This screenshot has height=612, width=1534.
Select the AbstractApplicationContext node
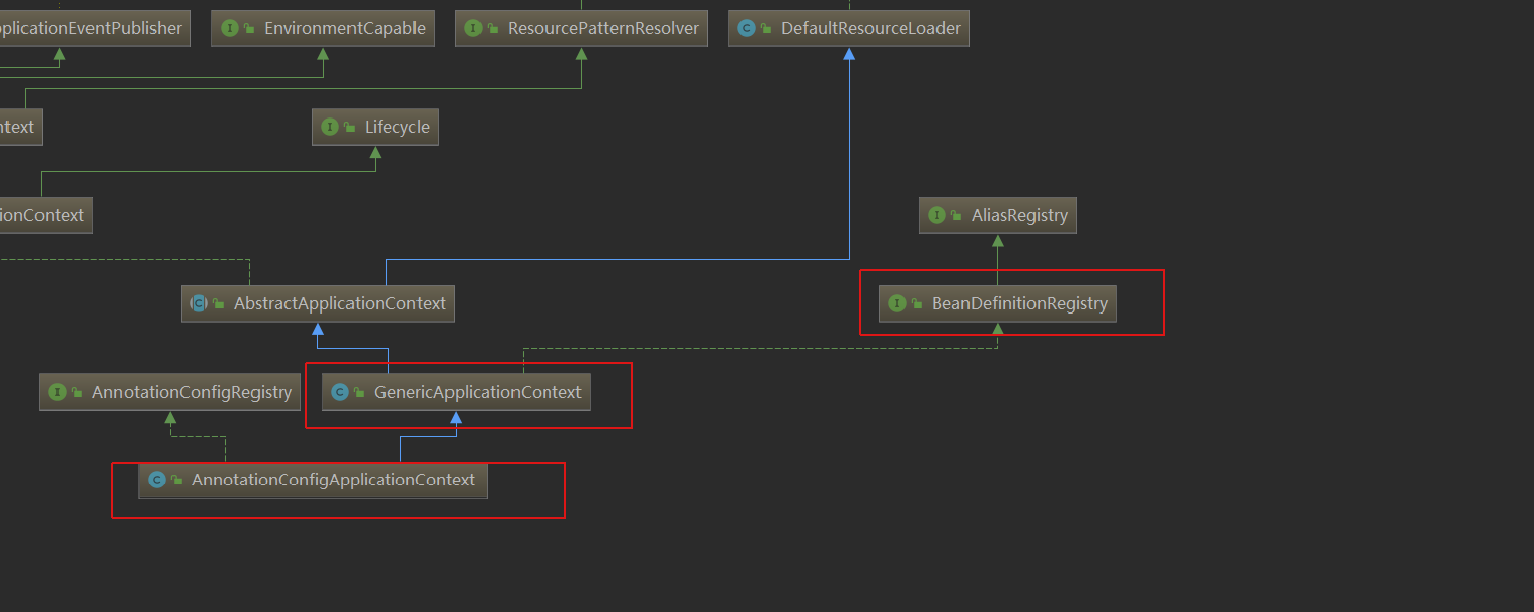click(318, 303)
